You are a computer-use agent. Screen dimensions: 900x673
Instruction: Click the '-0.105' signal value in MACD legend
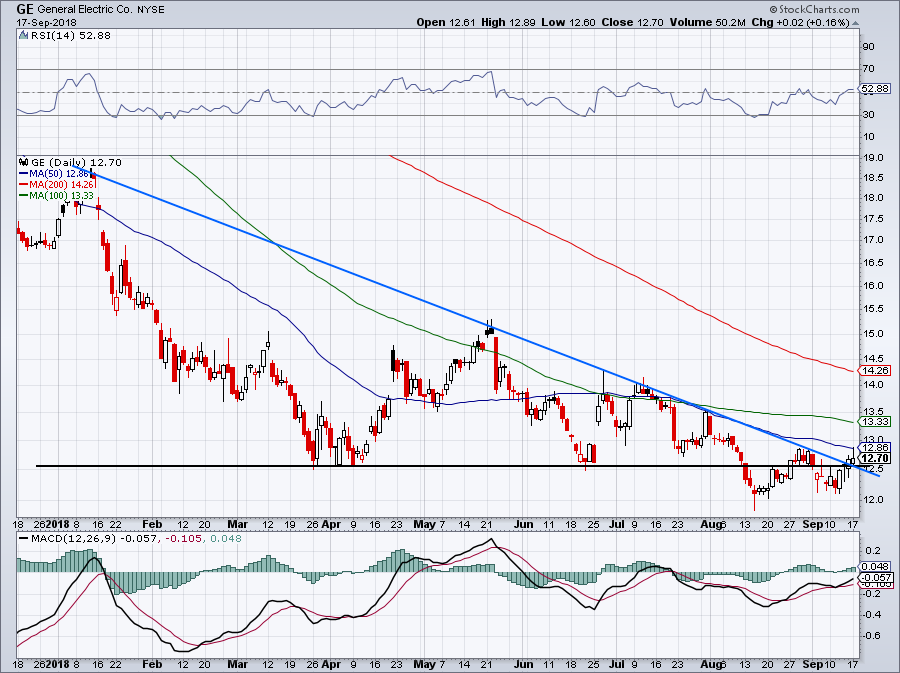tap(183, 539)
